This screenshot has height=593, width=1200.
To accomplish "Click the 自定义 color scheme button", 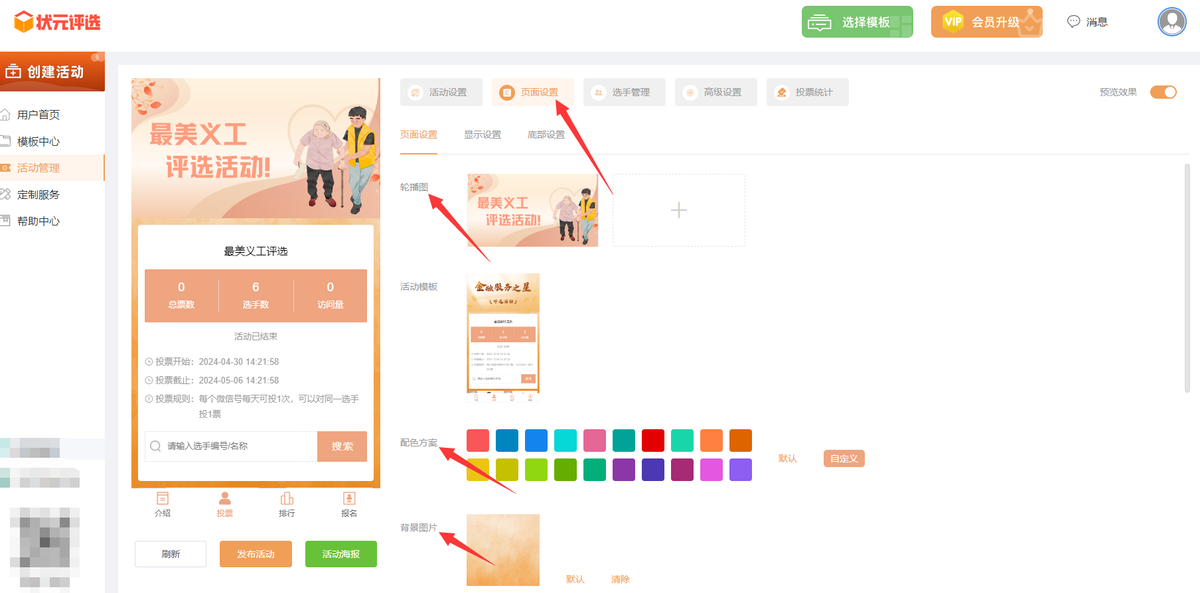I will 843,458.
